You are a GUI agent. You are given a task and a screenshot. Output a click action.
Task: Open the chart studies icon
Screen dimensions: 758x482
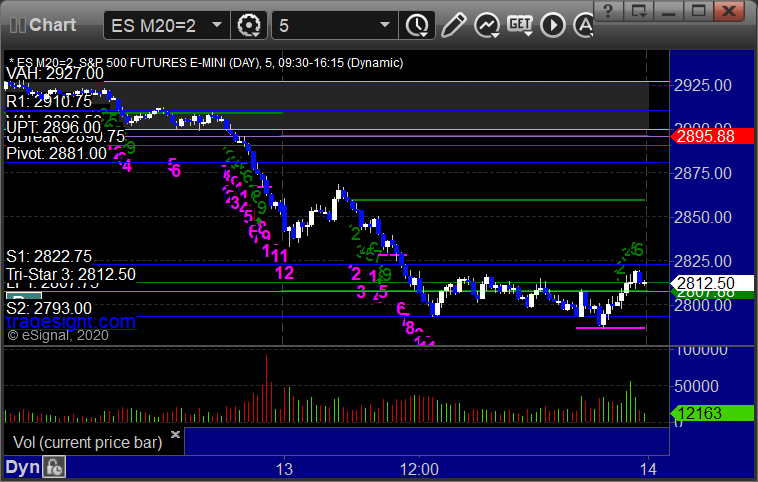(x=486, y=25)
